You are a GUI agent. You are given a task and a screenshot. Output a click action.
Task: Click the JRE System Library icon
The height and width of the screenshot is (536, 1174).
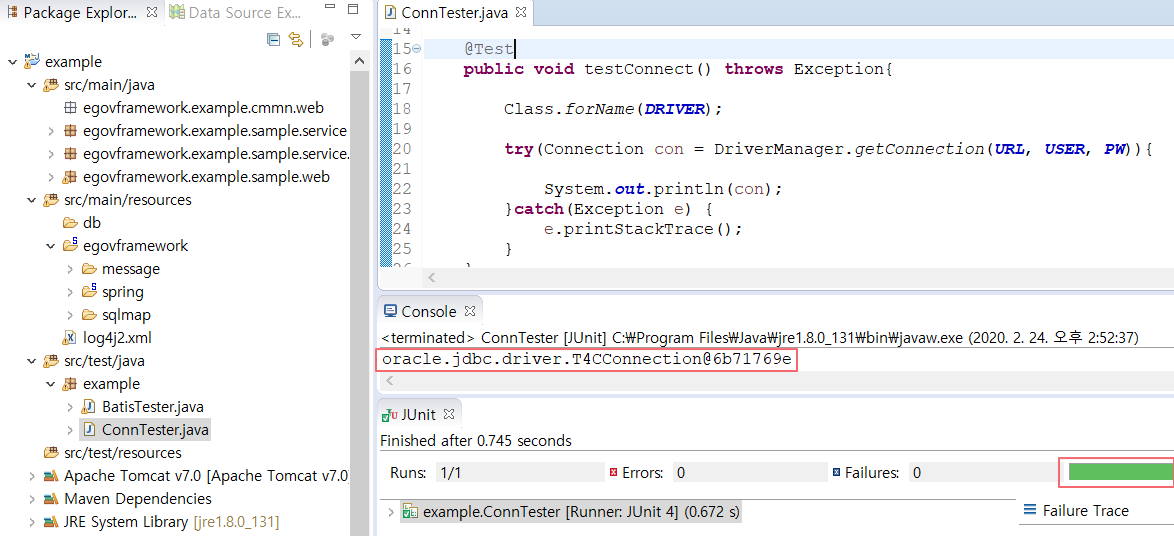click(51, 522)
